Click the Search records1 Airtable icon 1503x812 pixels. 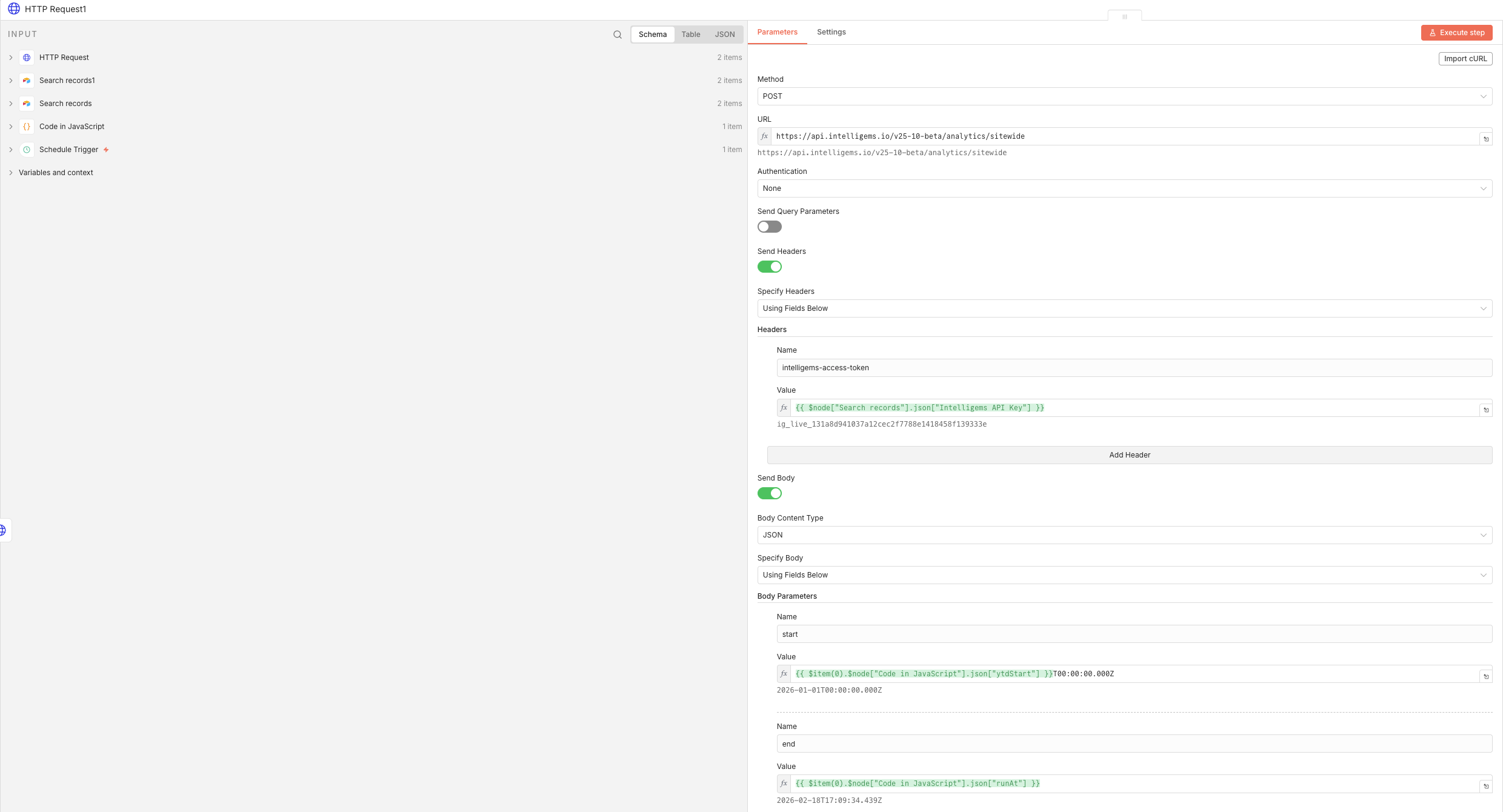(x=27, y=81)
